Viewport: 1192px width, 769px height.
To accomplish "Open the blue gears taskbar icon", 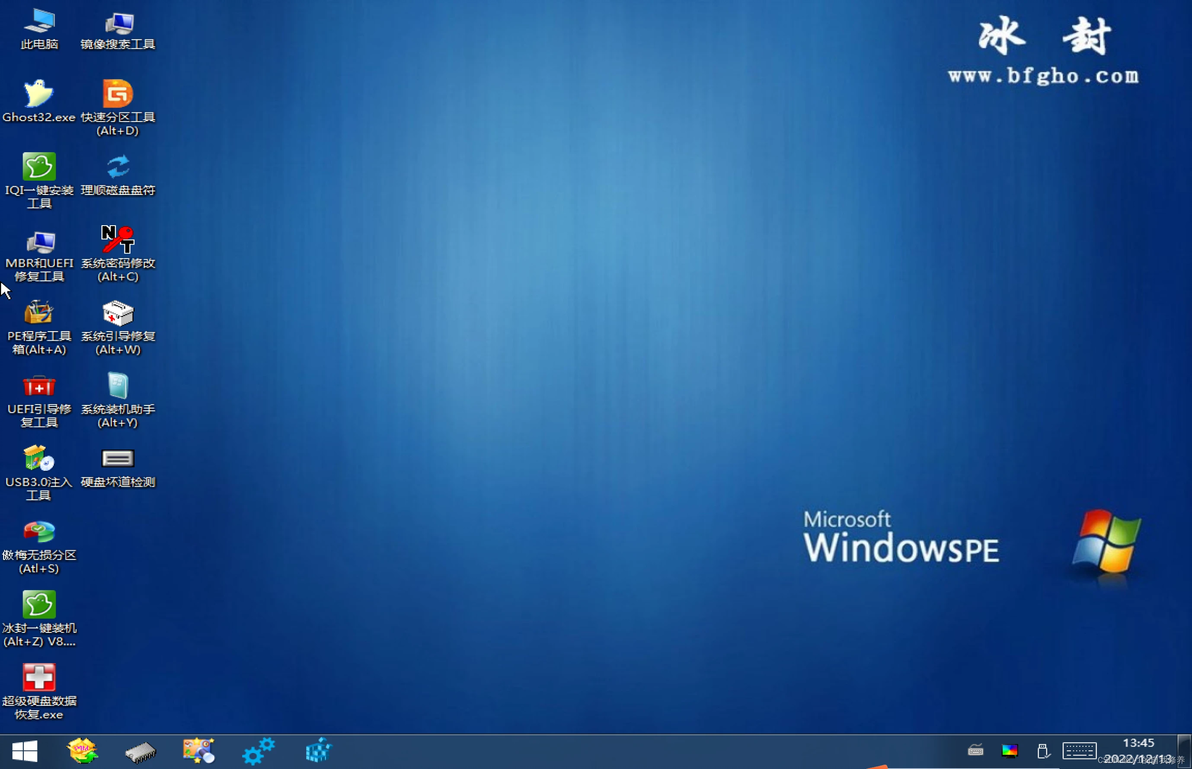I will (x=258, y=751).
